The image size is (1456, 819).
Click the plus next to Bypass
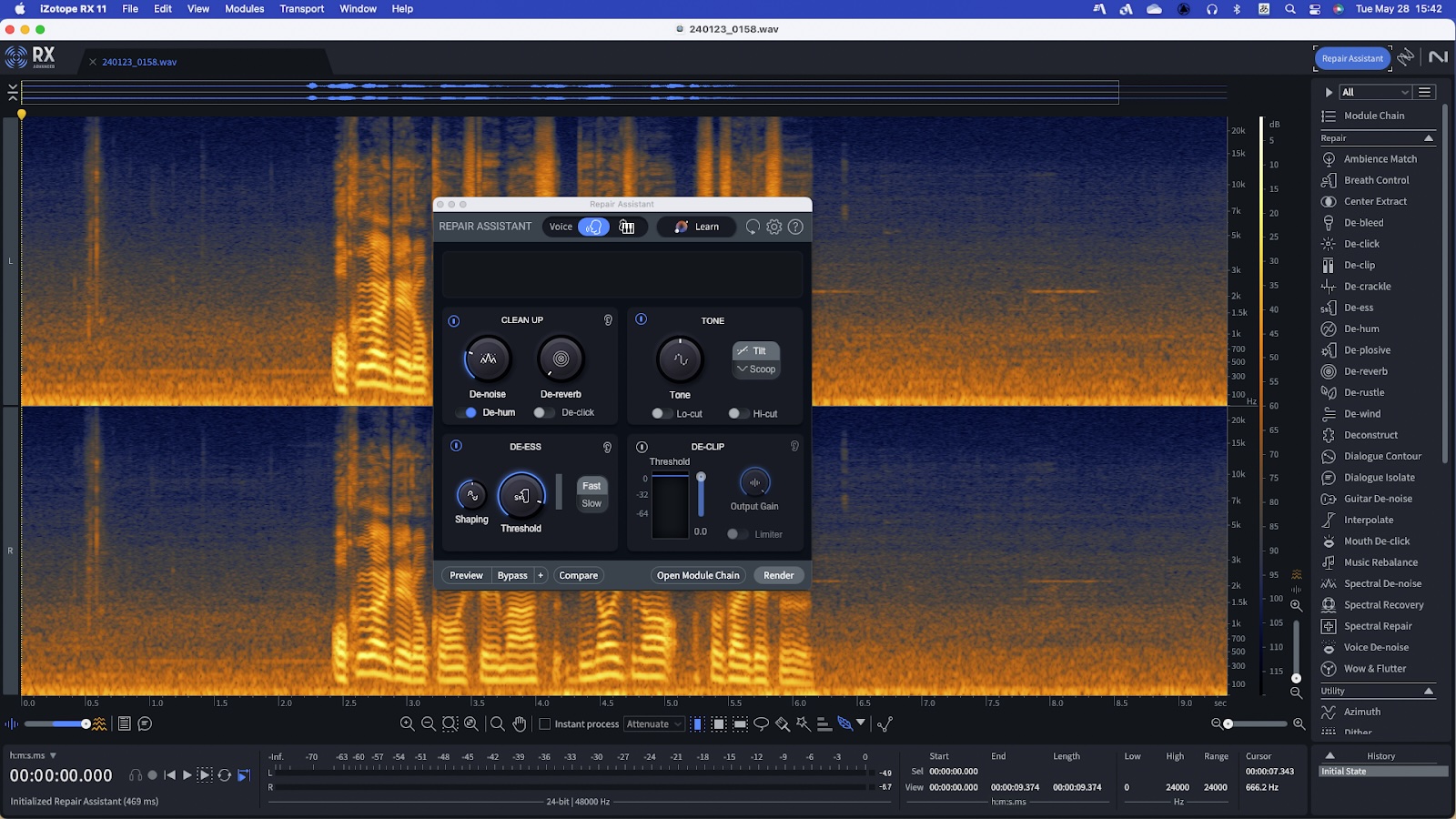click(541, 575)
